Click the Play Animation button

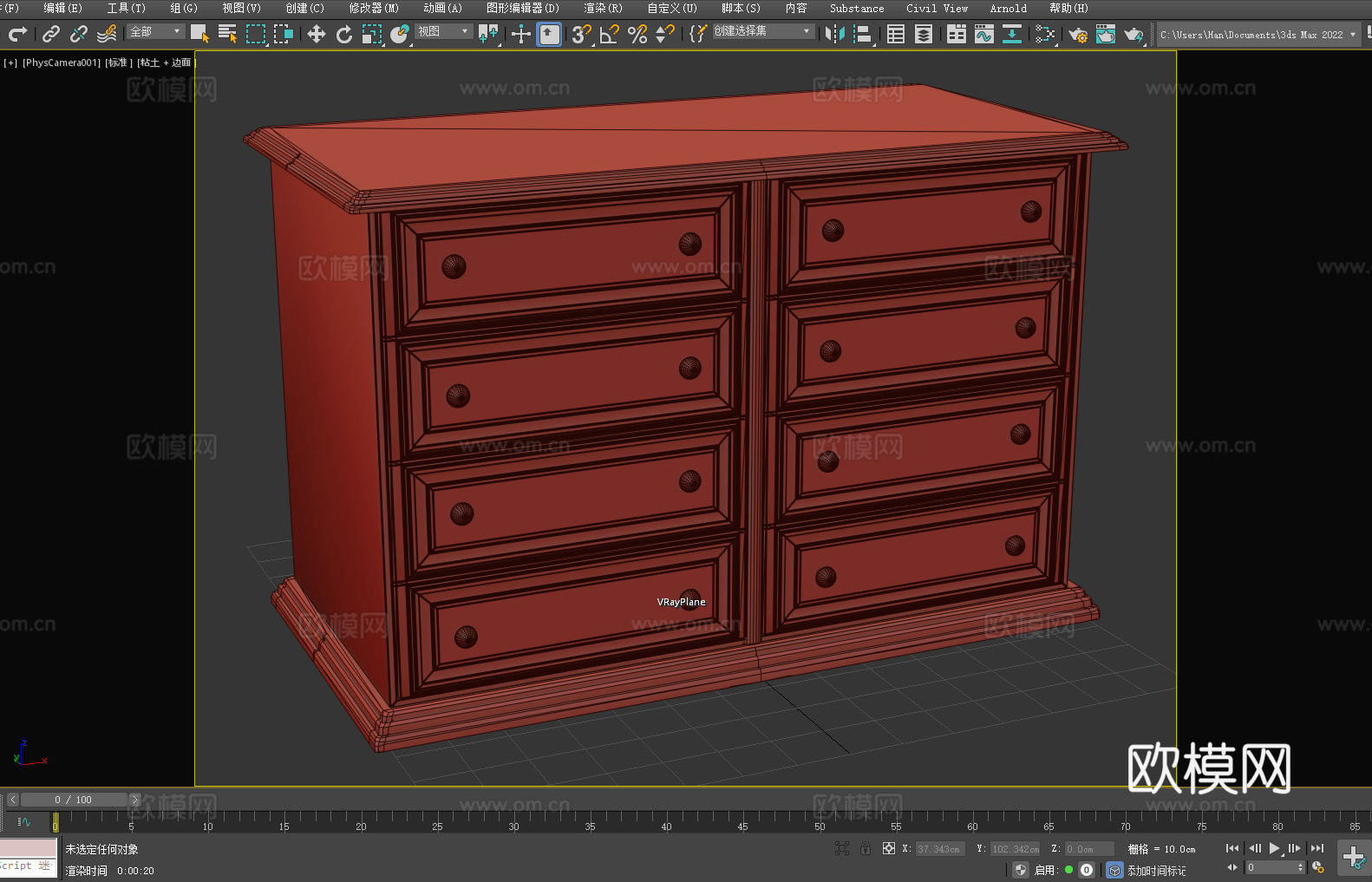tap(1275, 848)
